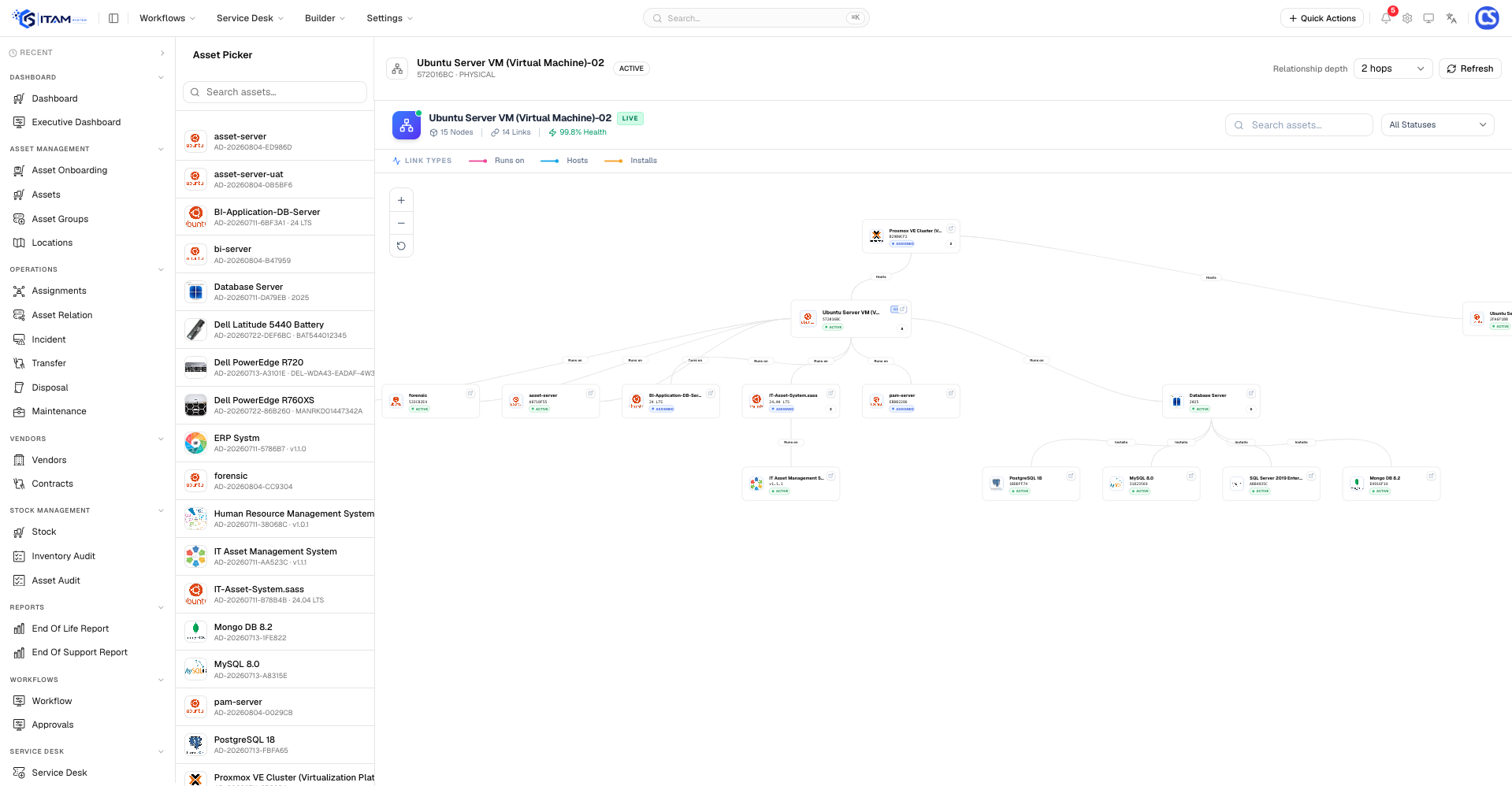Pick MySQL 8.0 from asset list
Screen dimensions: 1512x786
click(275, 669)
